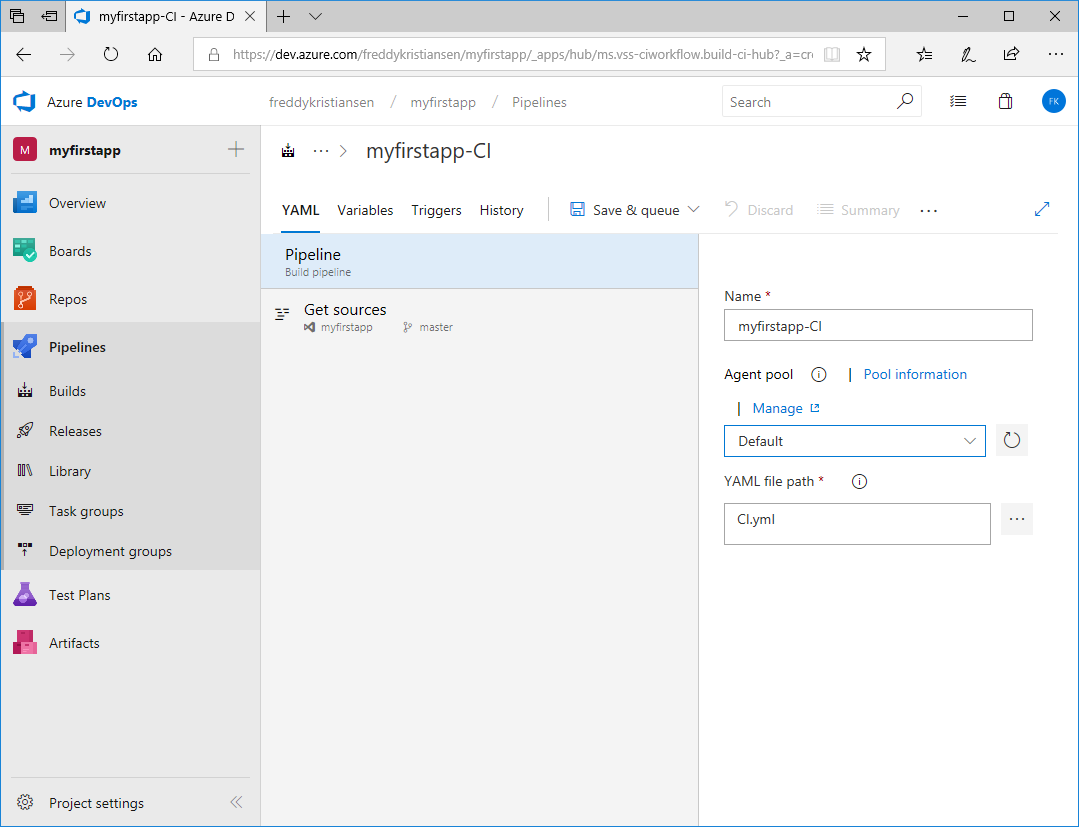Click the Pool information link

point(915,374)
